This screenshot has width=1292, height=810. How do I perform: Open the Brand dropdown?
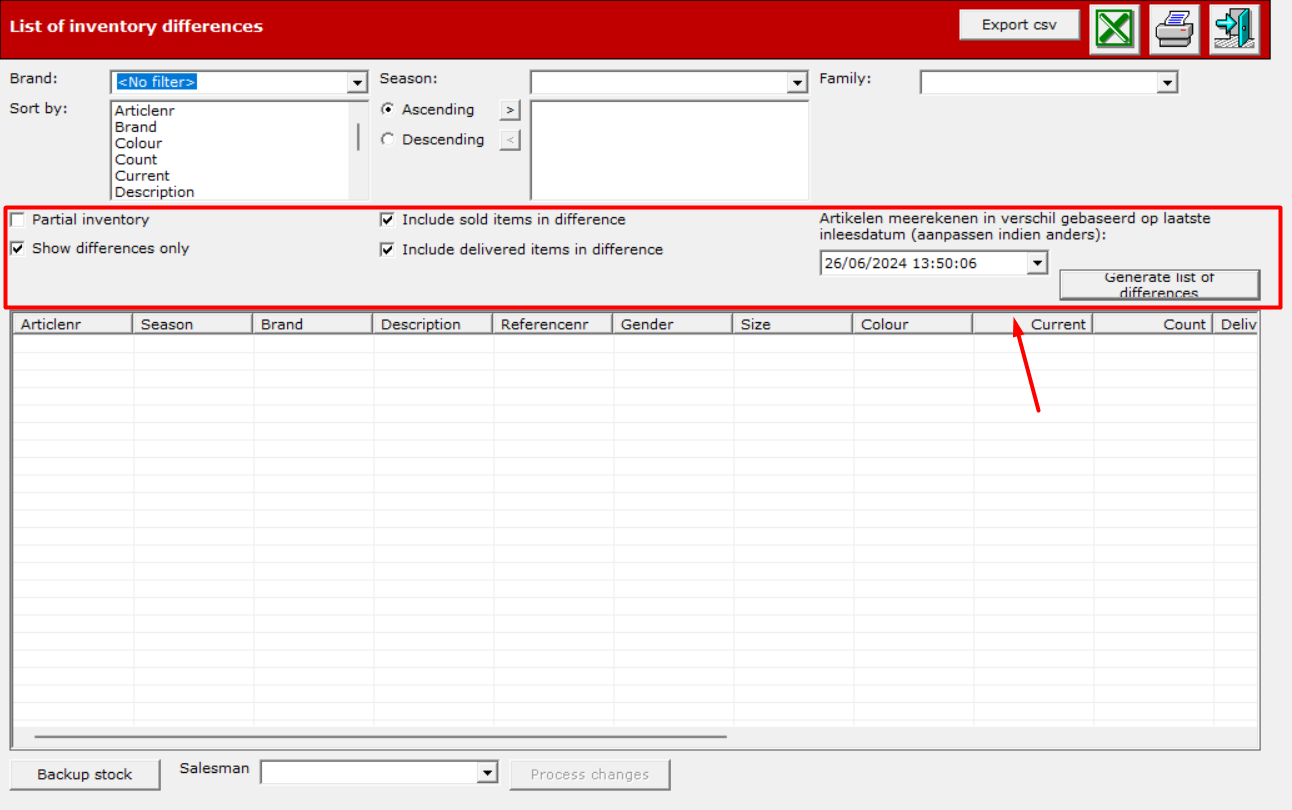(x=358, y=82)
